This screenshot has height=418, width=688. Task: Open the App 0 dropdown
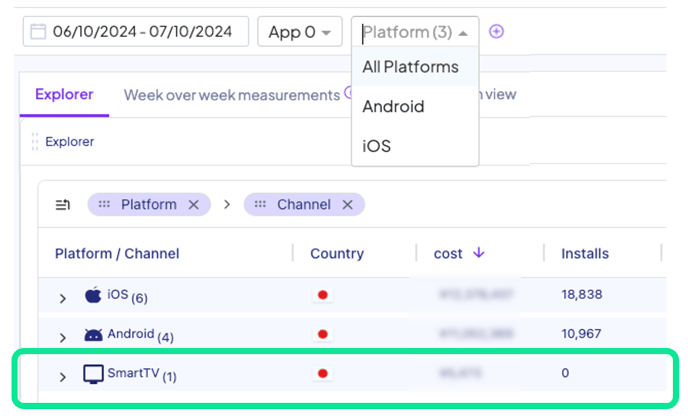pyautogui.click(x=299, y=32)
